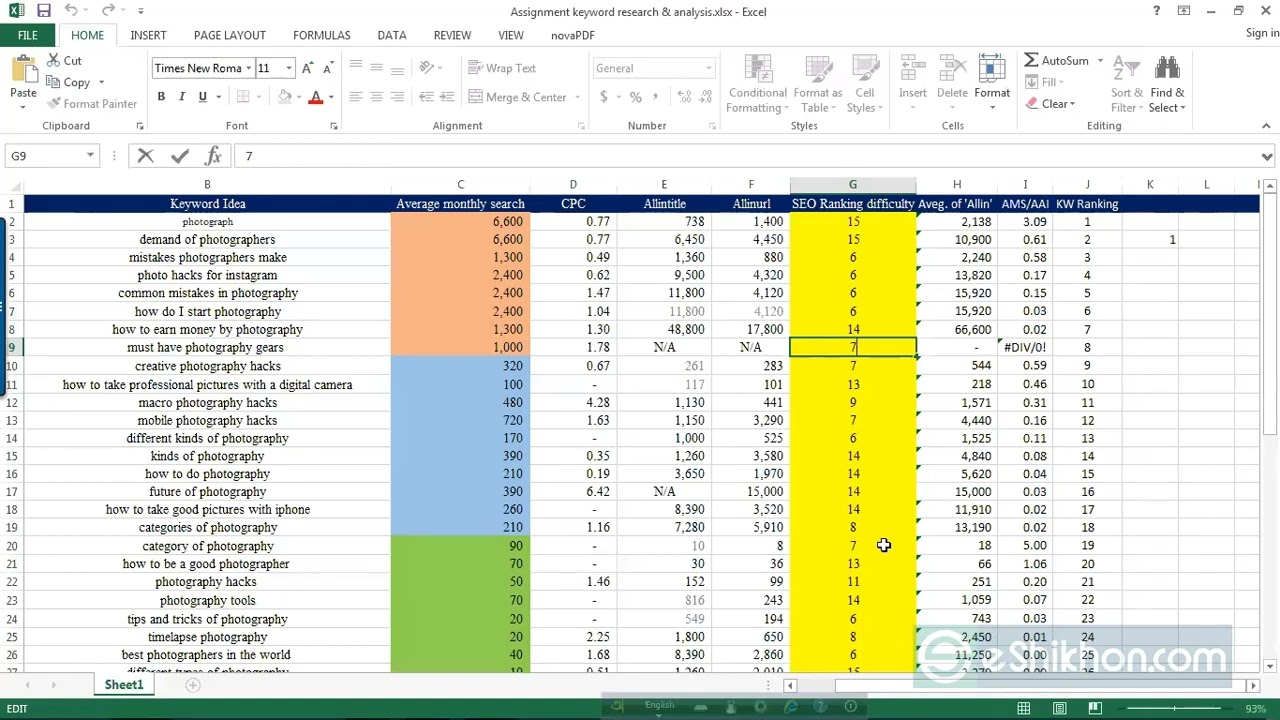Click the #DIV/0! error cell
The width and height of the screenshot is (1280, 720).
[x=1025, y=347]
